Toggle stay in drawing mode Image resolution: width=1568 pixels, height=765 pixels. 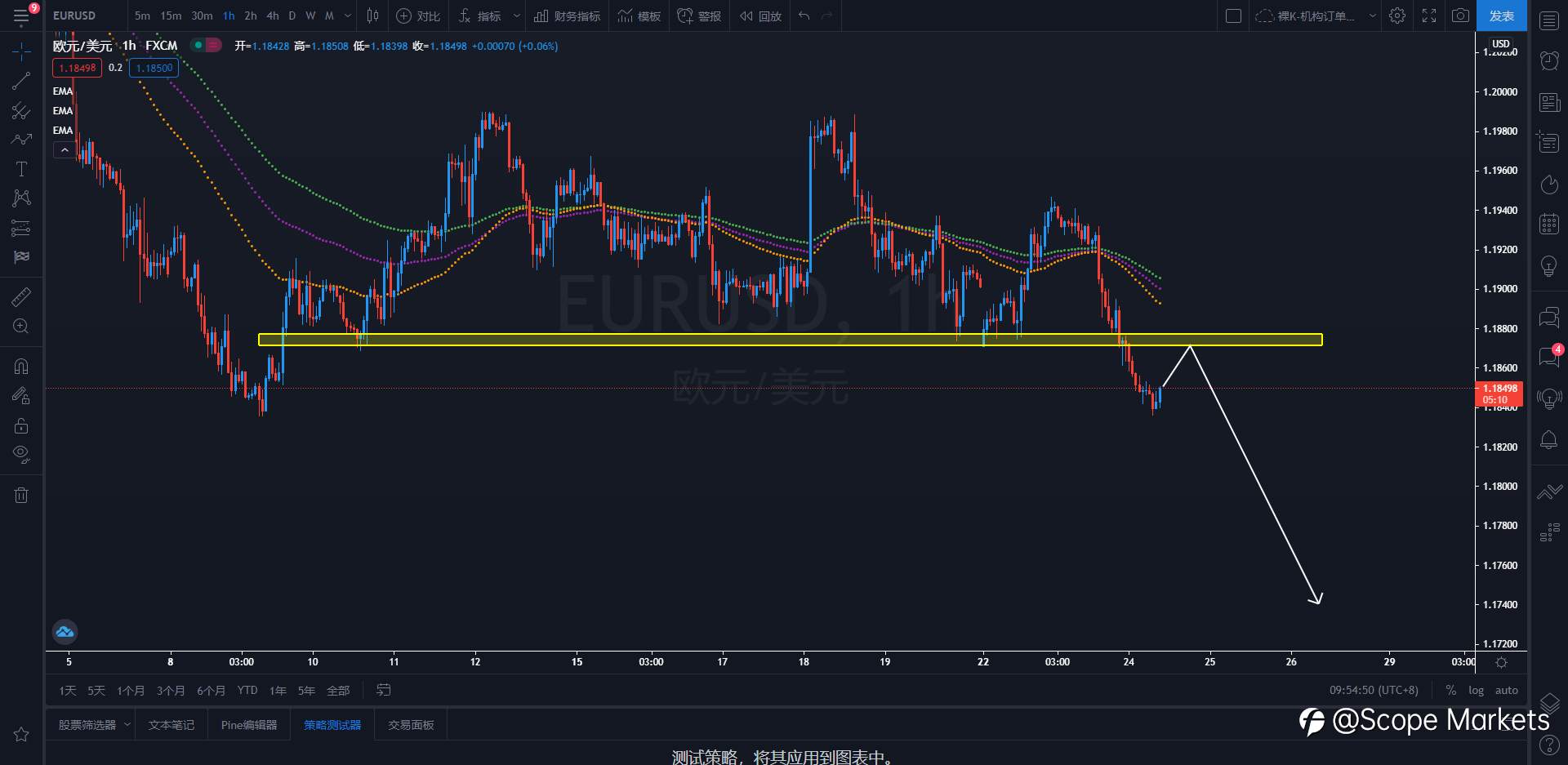pyautogui.click(x=22, y=396)
